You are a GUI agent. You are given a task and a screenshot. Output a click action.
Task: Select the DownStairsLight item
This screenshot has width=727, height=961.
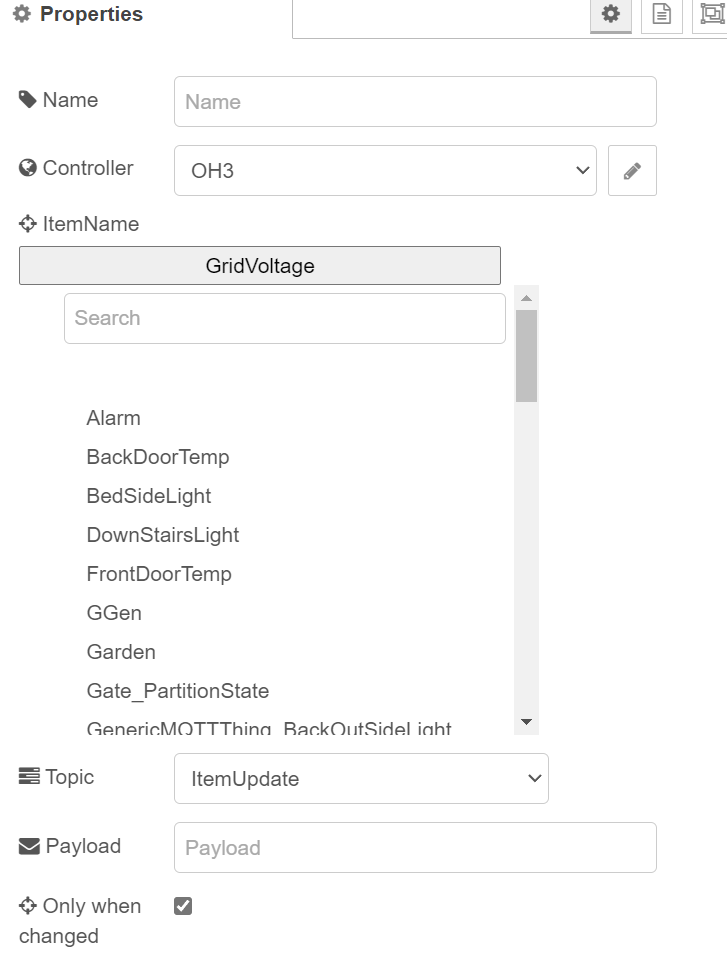click(x=163, y=535)
